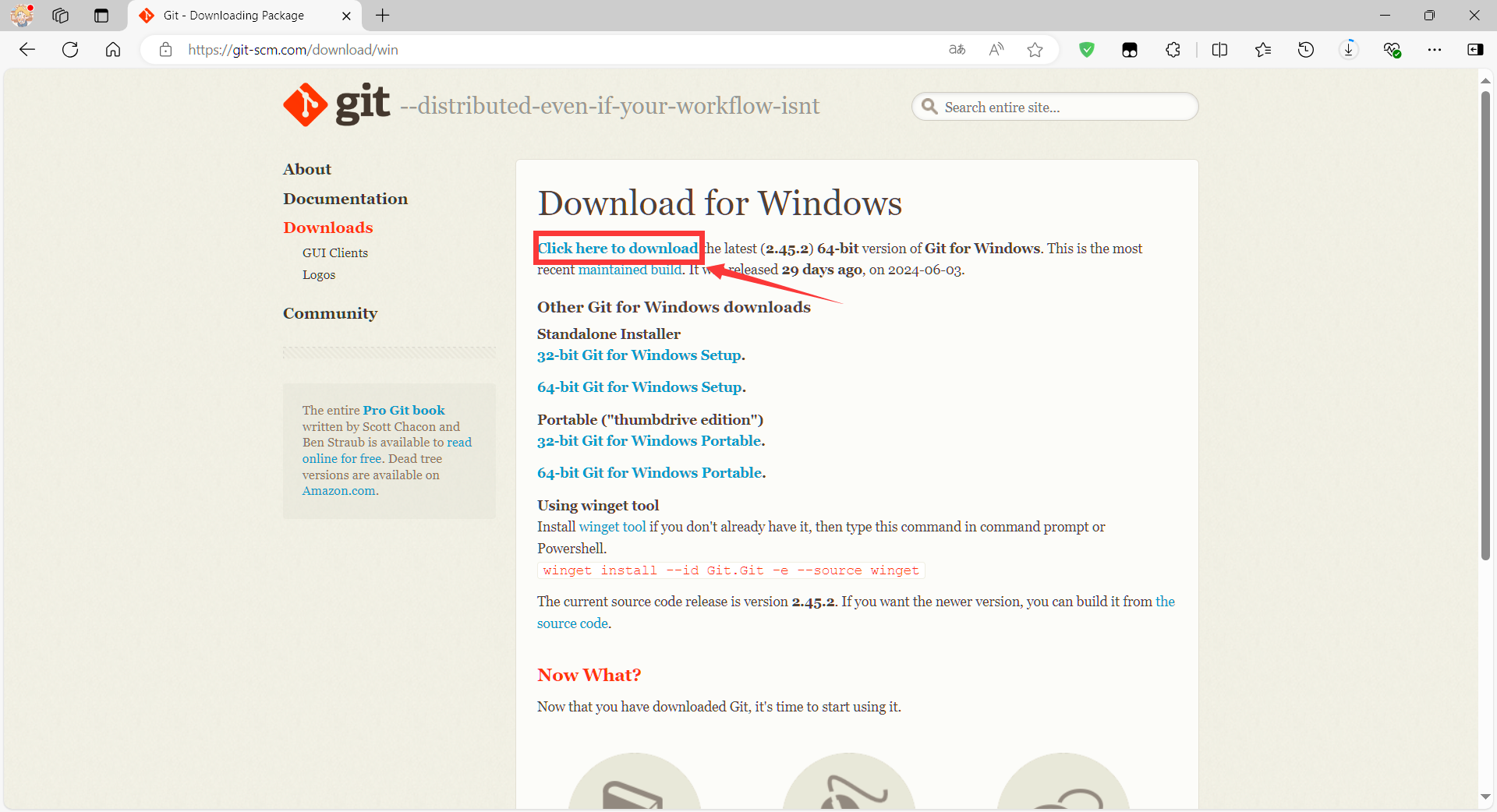Click 'Other Git for Windows downloads' heading
Screen dimensions: 1497x812
pos(674,307)
